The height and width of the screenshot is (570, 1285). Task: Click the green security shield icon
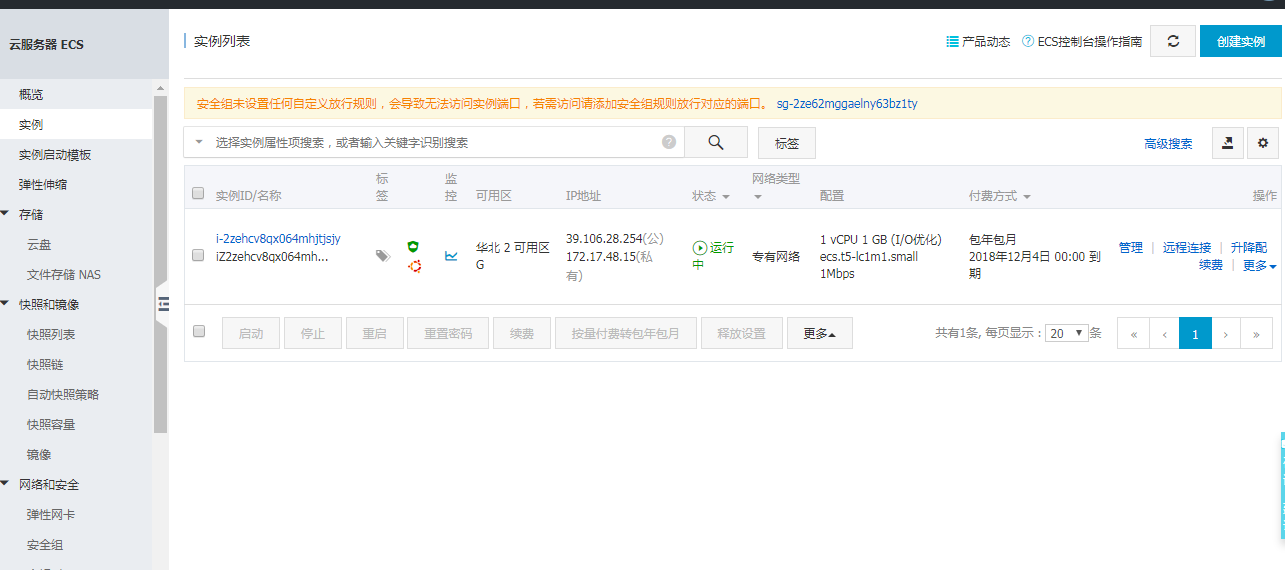pyautogui.click(x=413, y=246)
